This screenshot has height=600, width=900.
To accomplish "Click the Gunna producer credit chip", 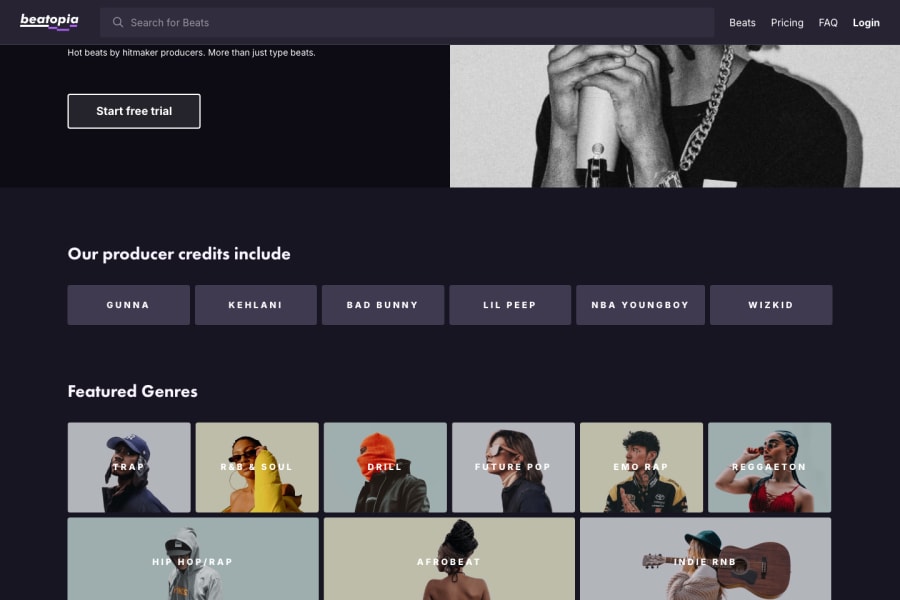I will click(x=128, y=305).
